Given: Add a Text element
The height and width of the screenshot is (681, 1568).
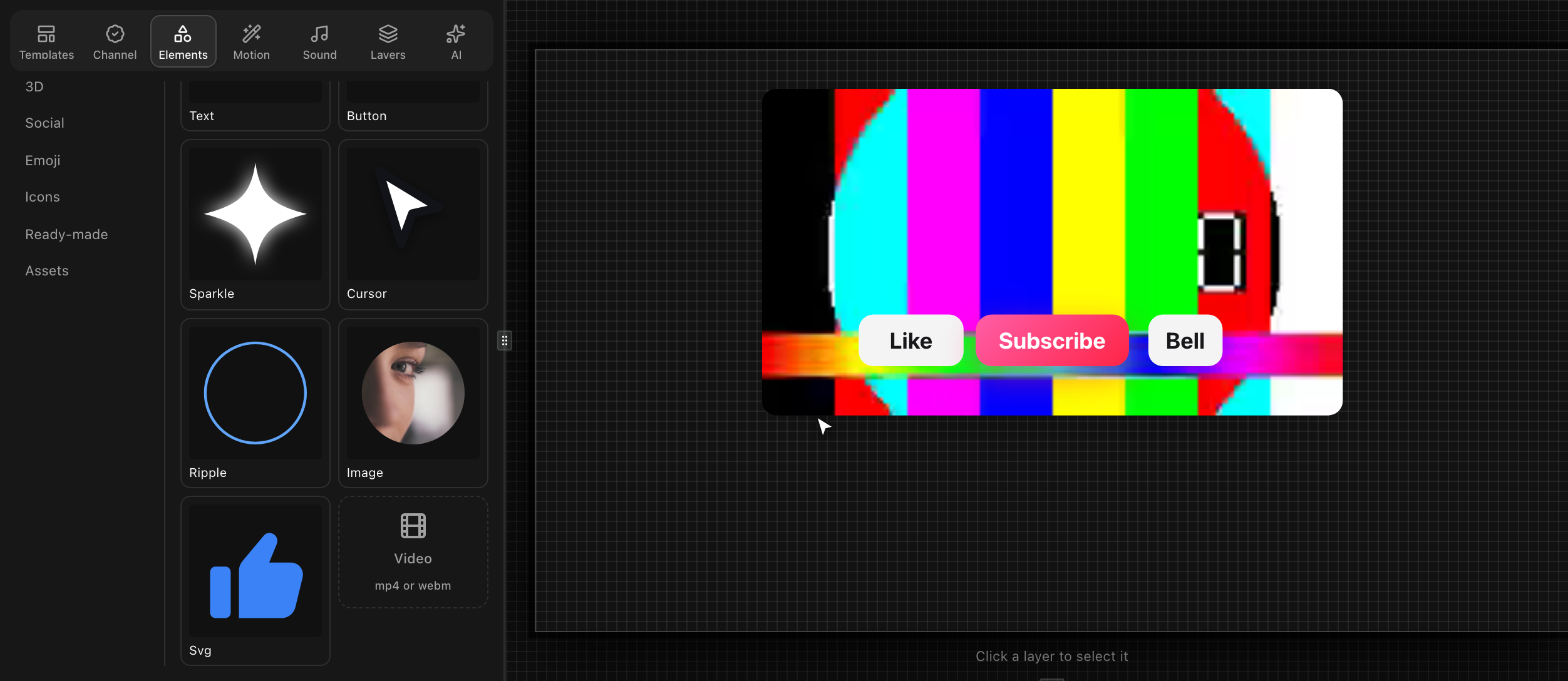Looking at the screenshot, I should [x=255, y=105].
